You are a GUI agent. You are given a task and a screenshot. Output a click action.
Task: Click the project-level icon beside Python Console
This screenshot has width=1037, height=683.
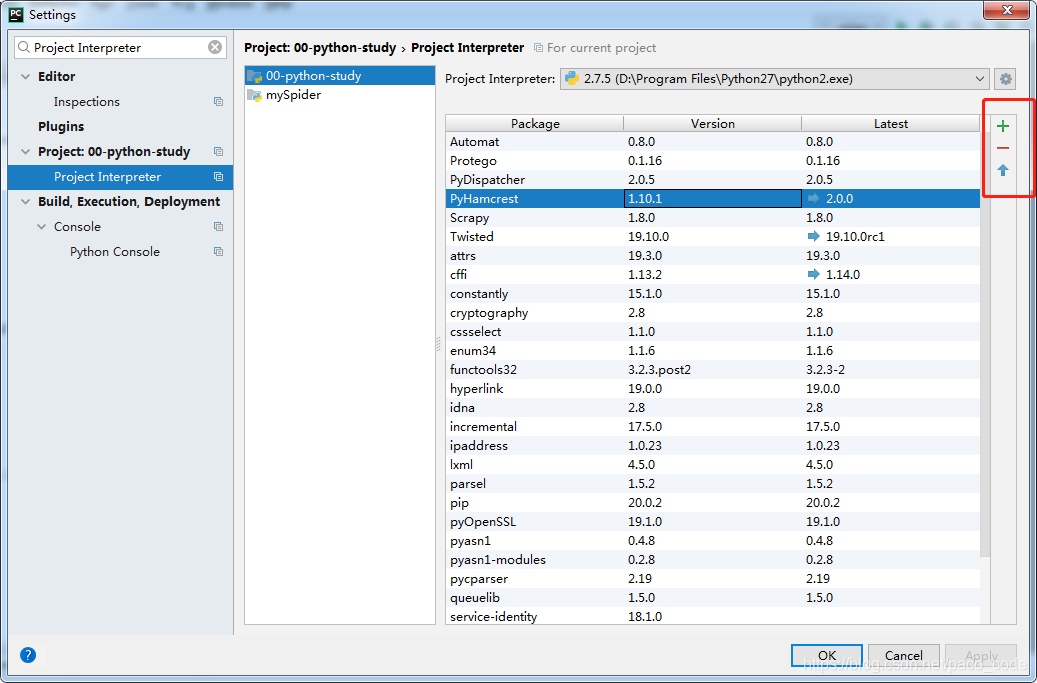pyautogui.click(x=218, y=252)
